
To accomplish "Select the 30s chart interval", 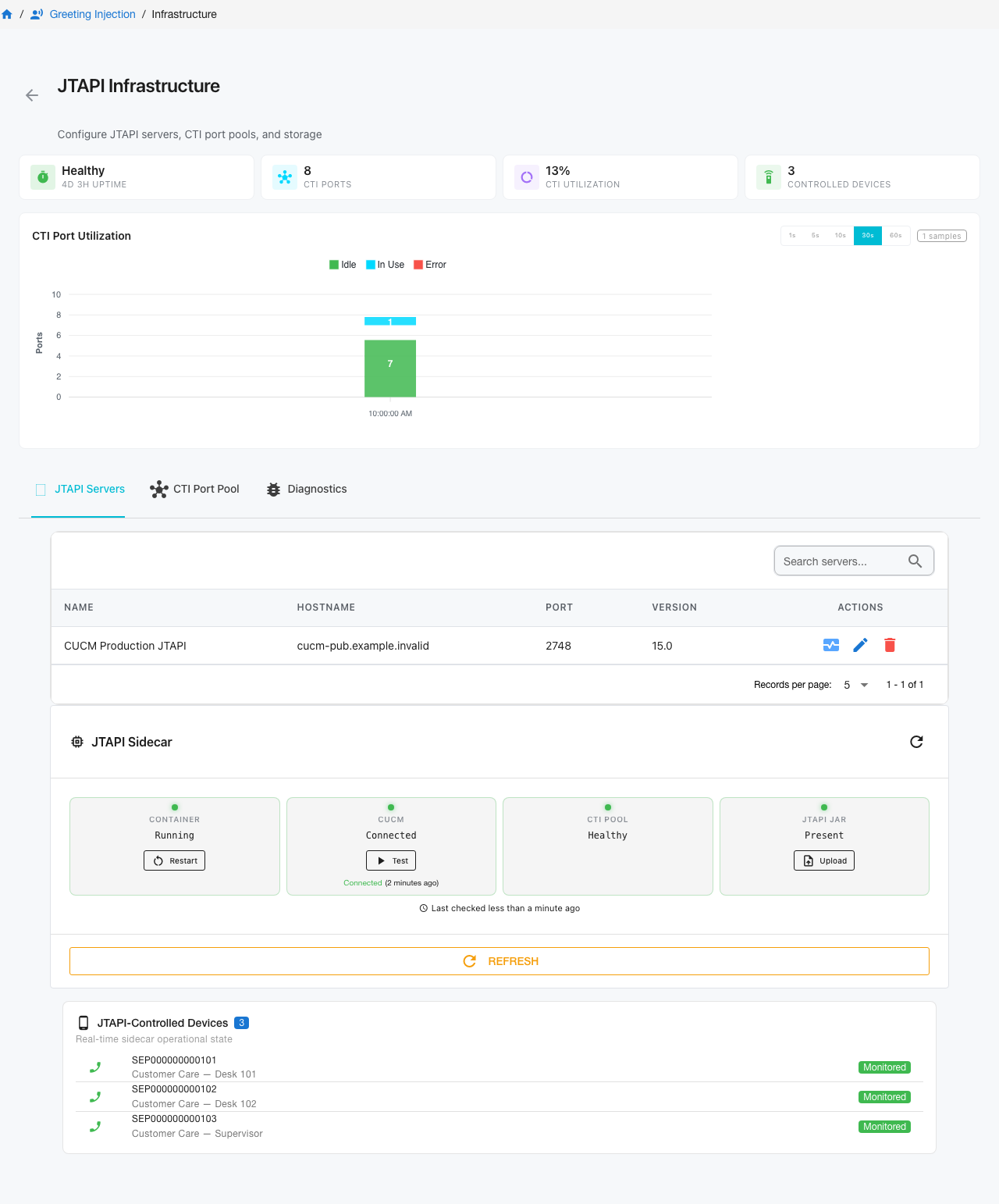I will tap(868, 236).
